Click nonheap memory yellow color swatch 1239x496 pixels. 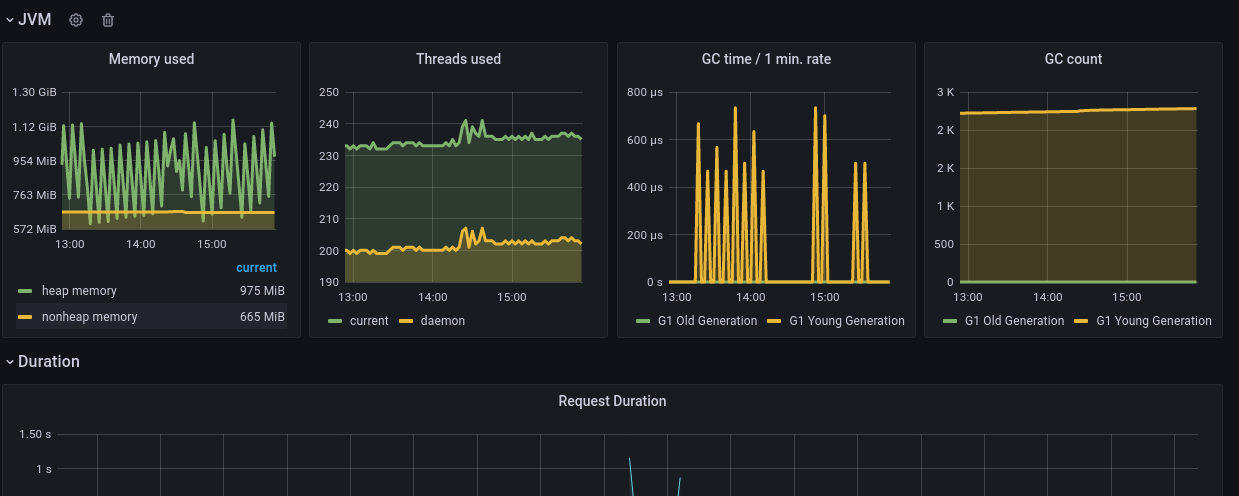pos(26,317)
